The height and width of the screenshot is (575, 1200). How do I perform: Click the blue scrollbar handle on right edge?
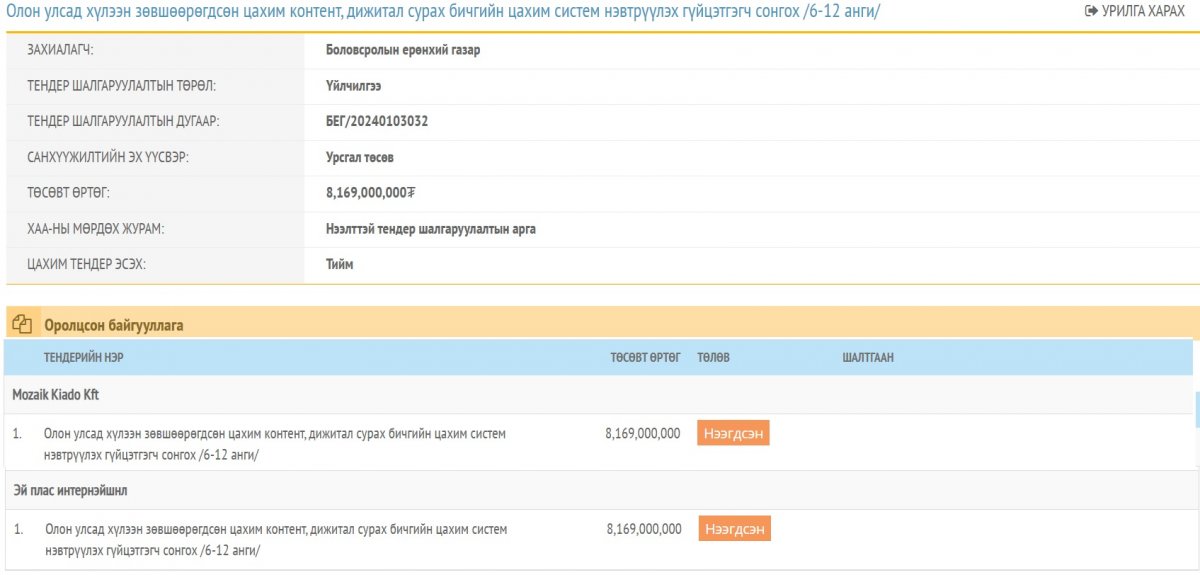click(1196, 408)
